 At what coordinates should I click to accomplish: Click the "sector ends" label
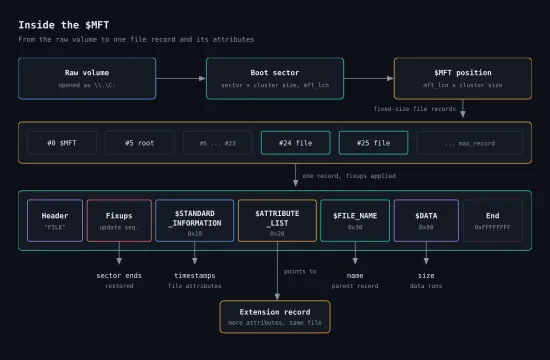pyautogui.click(x=119, y=276)
